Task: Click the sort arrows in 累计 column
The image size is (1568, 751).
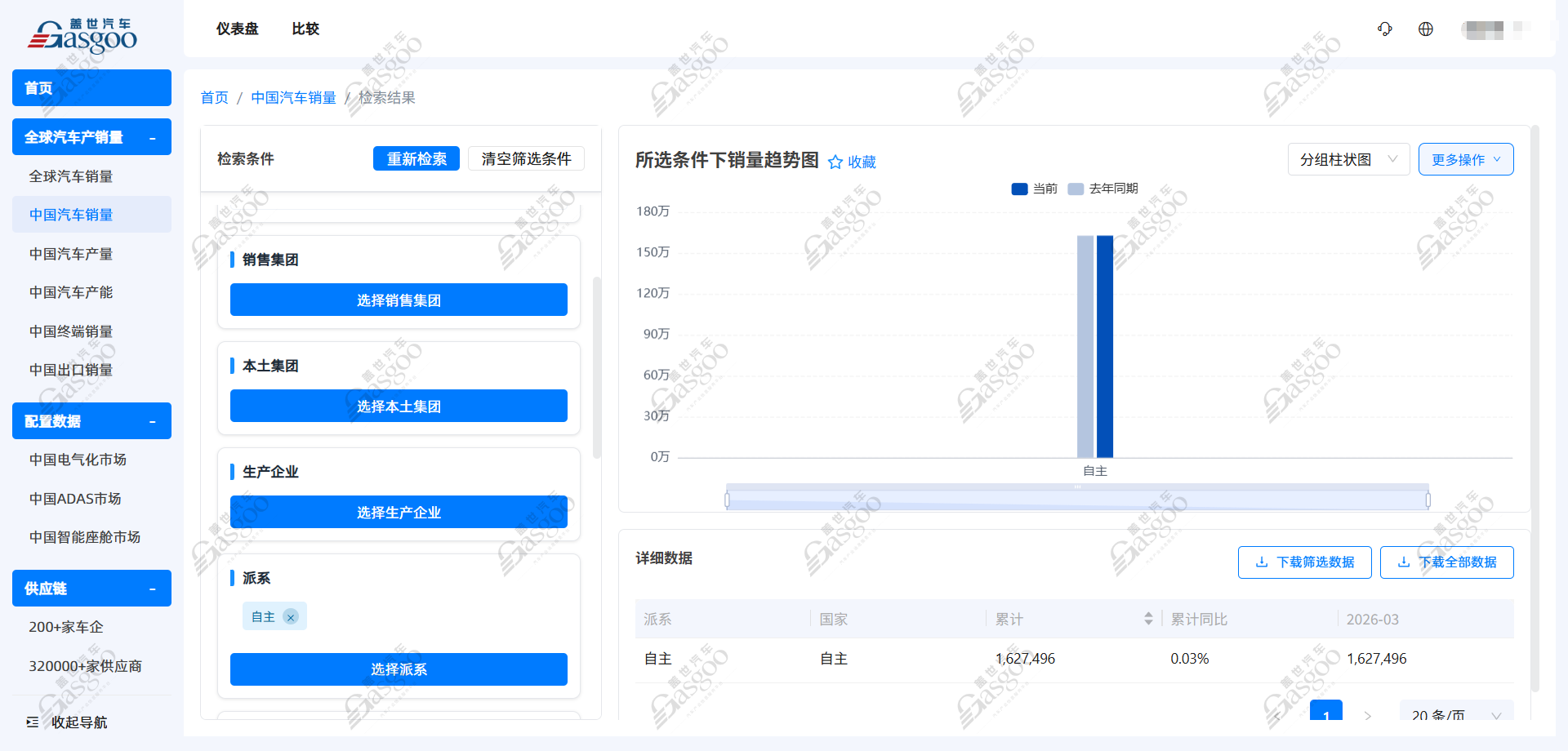Action: click(x=1148, y=619)
